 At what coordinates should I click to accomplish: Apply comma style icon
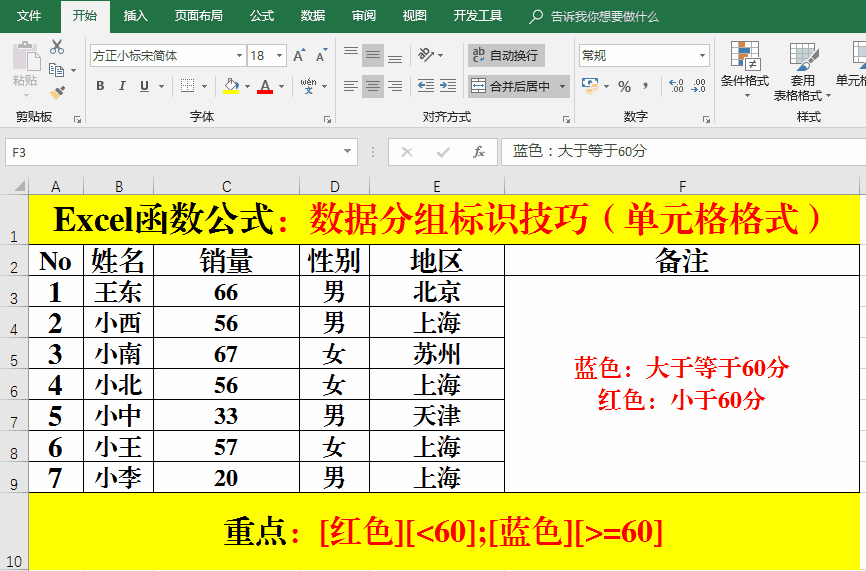[x=645, y=85]
